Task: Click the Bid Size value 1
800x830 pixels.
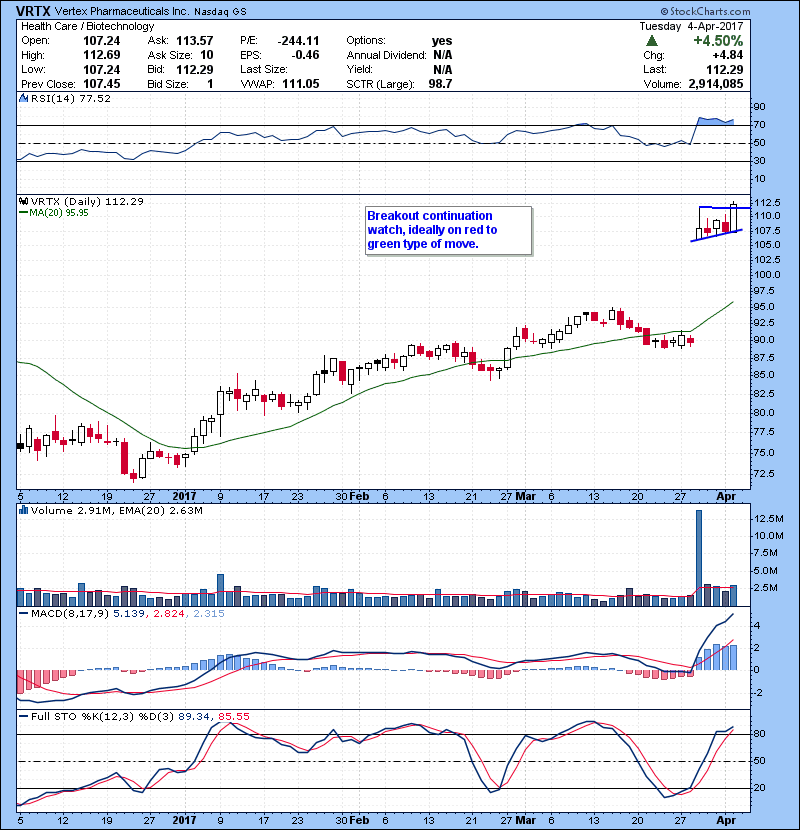Action: (210, 84)
